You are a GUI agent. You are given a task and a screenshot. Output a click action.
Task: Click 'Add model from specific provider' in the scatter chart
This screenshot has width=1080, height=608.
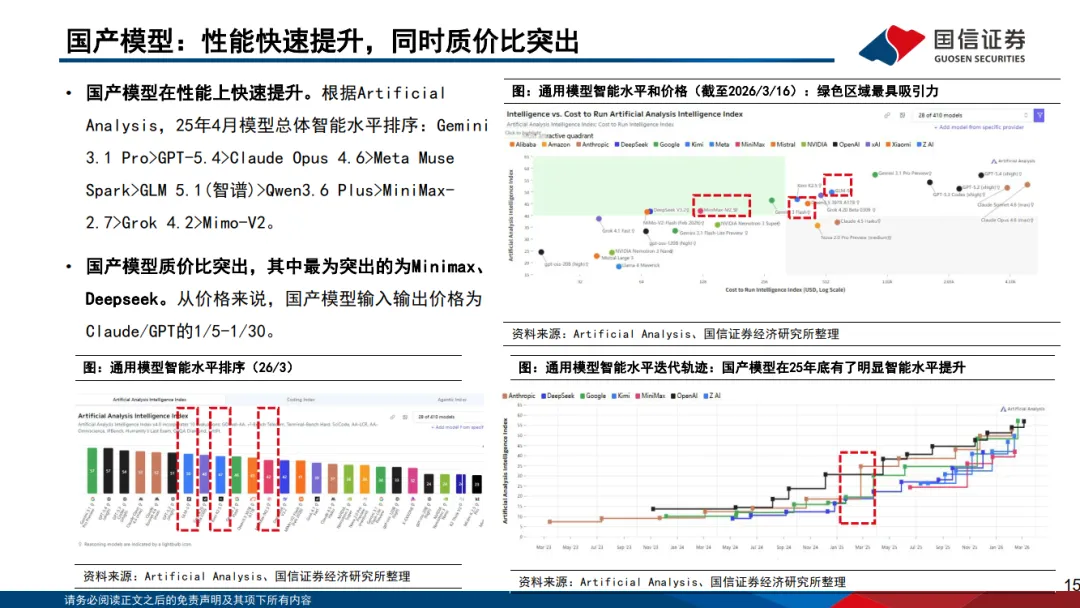979,127
